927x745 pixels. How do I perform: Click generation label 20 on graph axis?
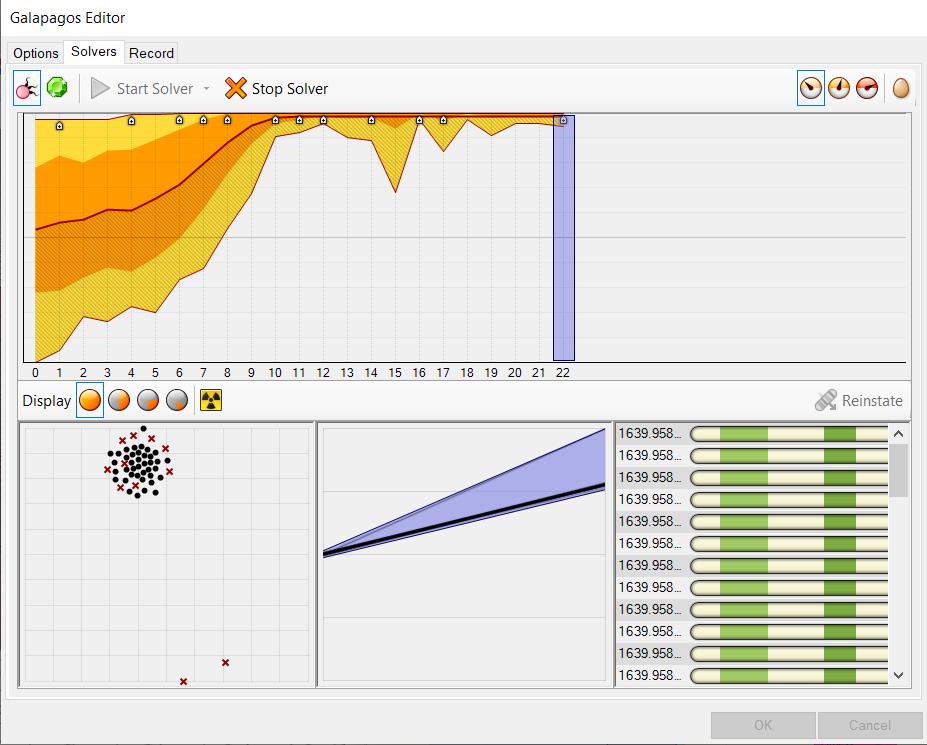(515, 373)
